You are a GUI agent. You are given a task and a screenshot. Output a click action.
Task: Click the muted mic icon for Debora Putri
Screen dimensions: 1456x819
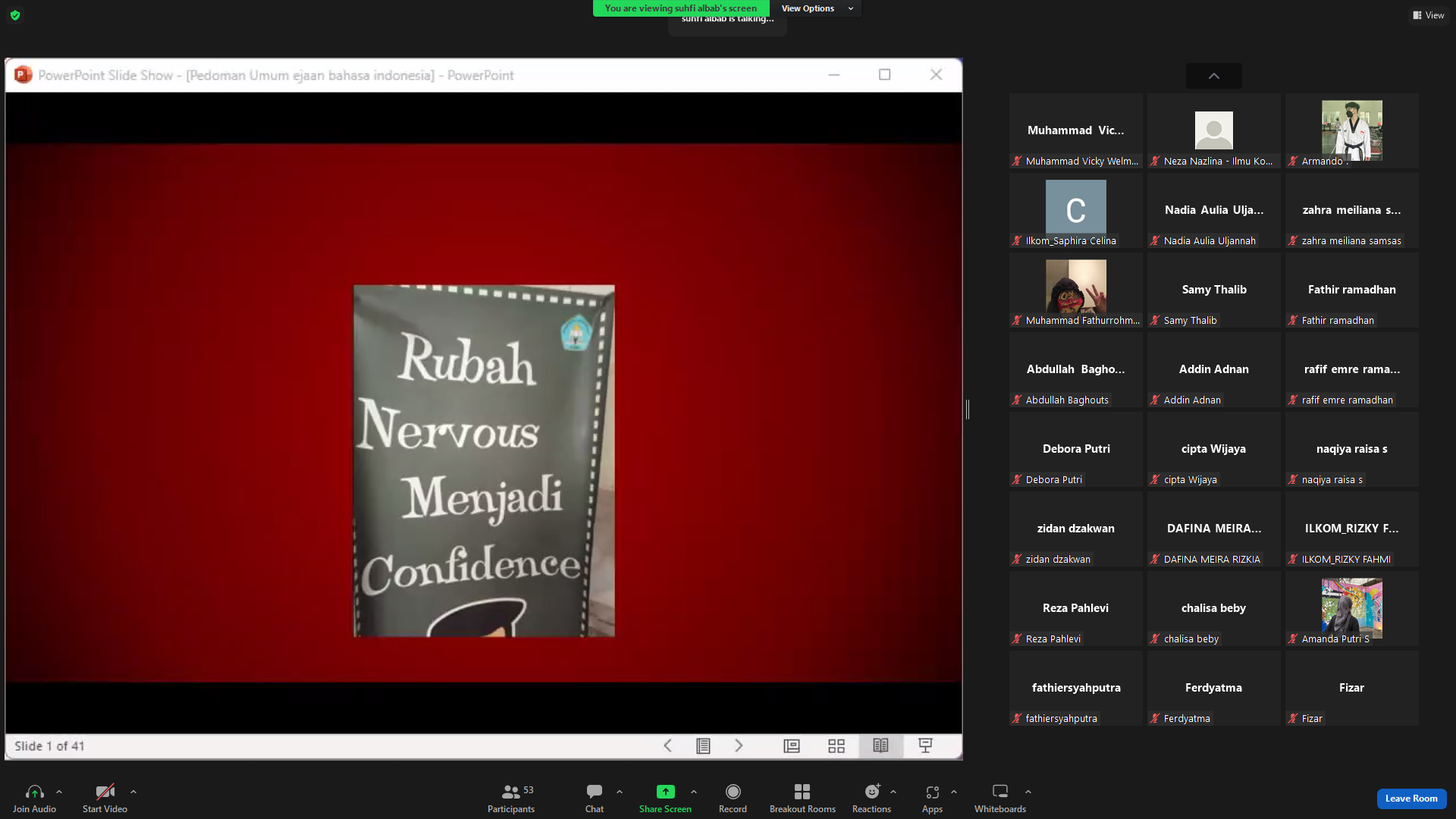pyautogui.click(x=1017, y=480)
